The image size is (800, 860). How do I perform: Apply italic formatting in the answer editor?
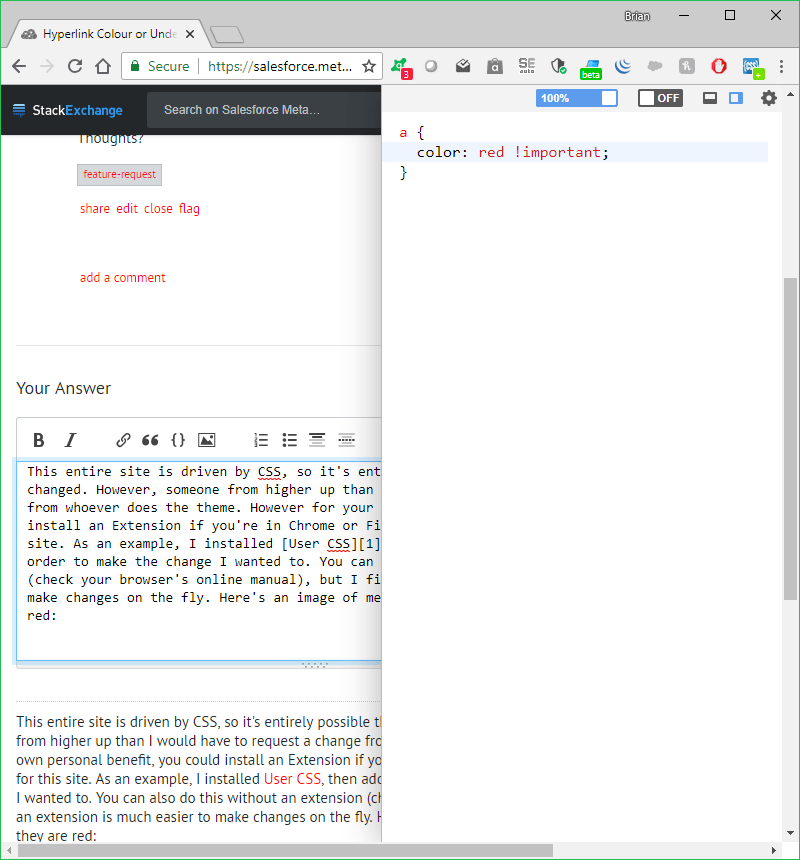(x=70, y=440)
